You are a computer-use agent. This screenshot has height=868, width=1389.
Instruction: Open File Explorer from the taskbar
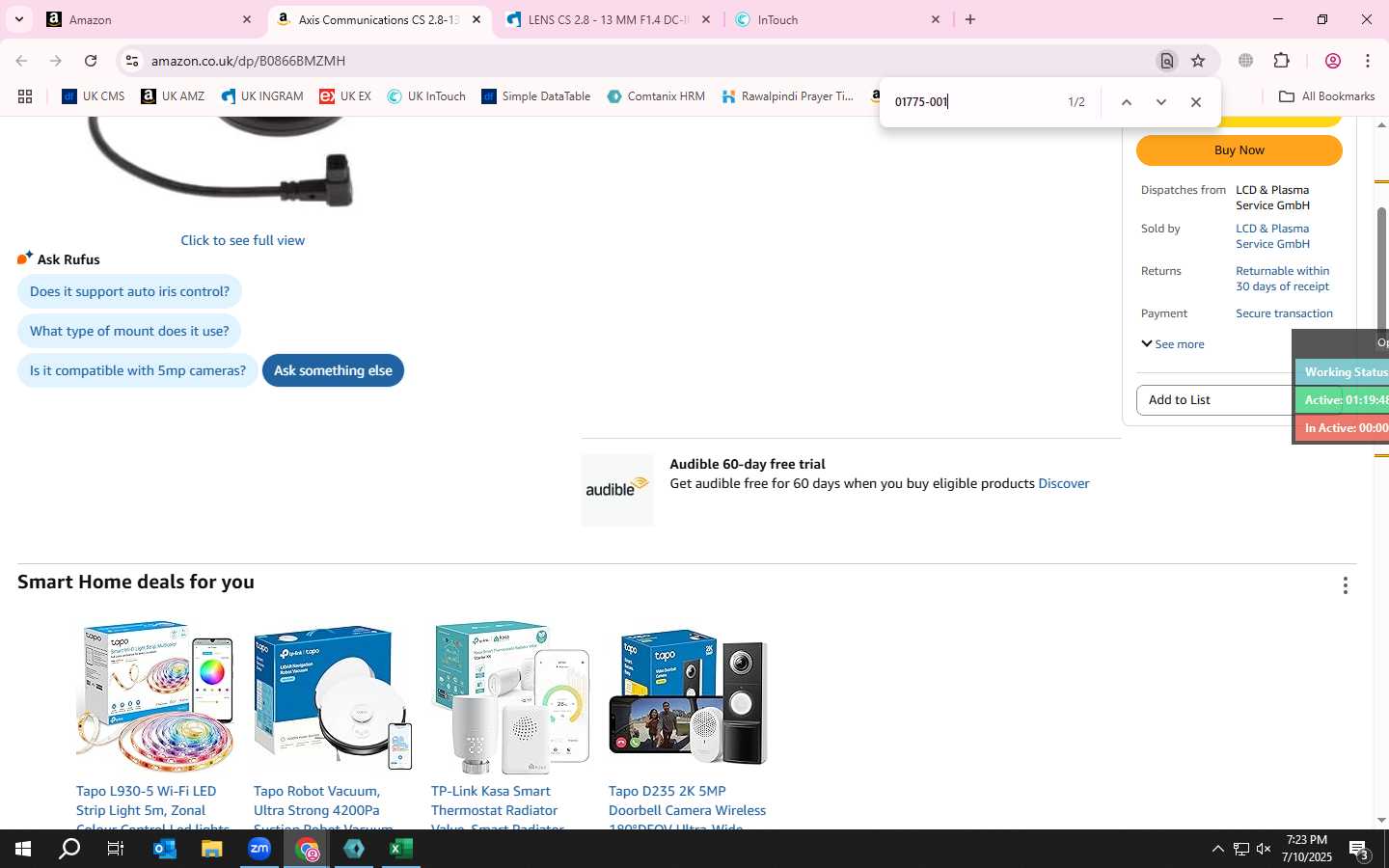pyautogui.click(x=212, y=850)
